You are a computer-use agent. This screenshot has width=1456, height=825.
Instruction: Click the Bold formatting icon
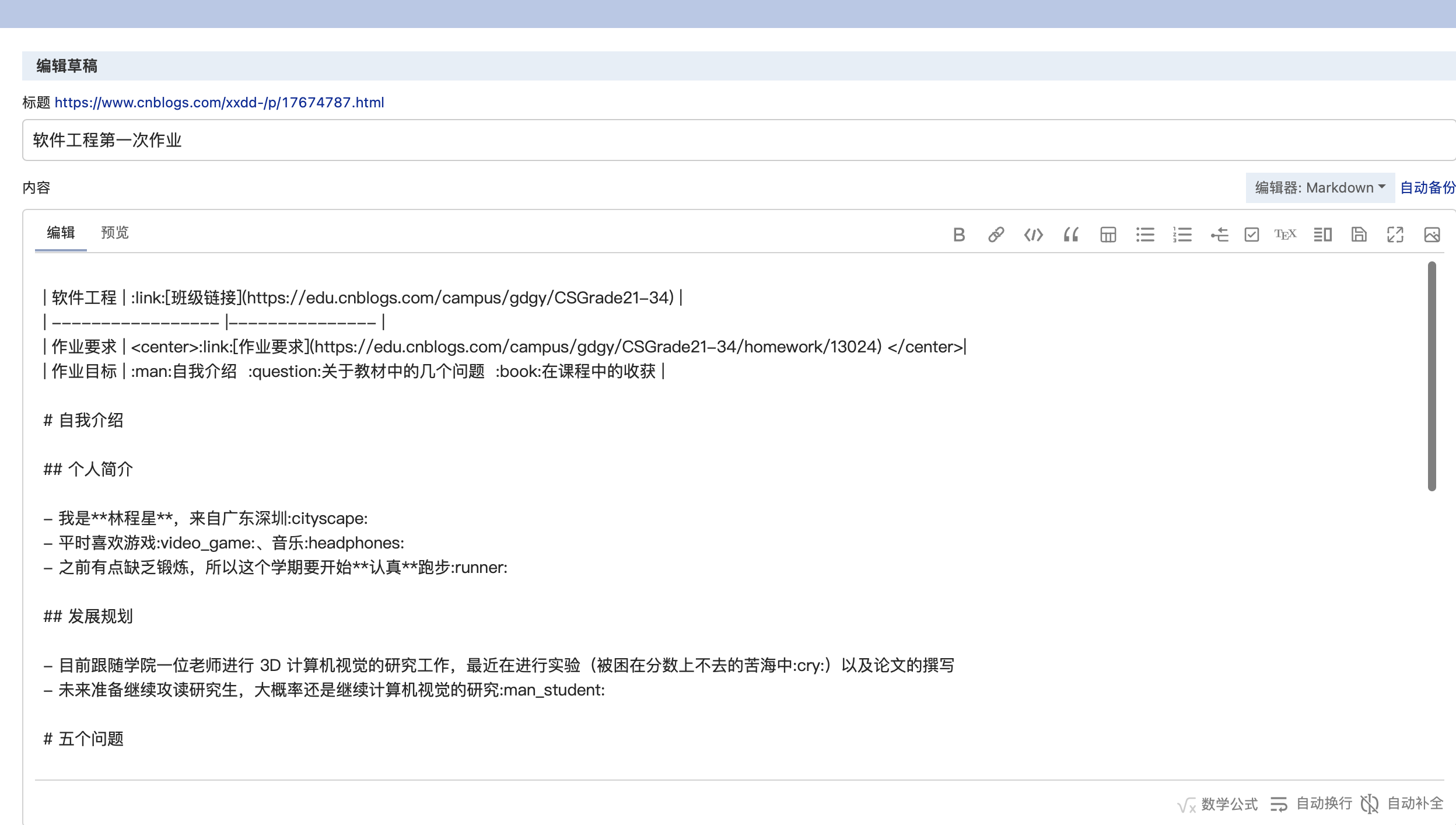click(959, 235)
